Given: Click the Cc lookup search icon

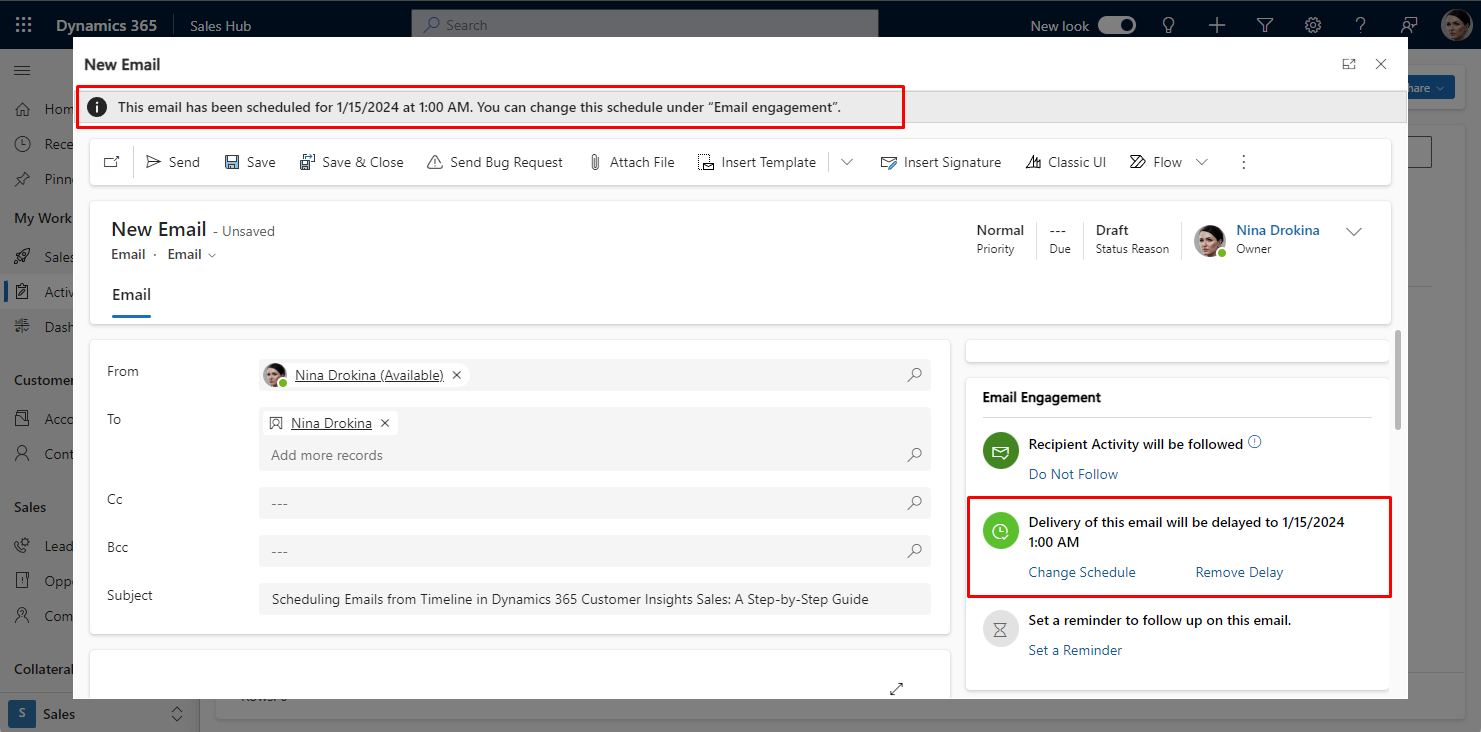Looking at the screenshot, I should point(914,503).
